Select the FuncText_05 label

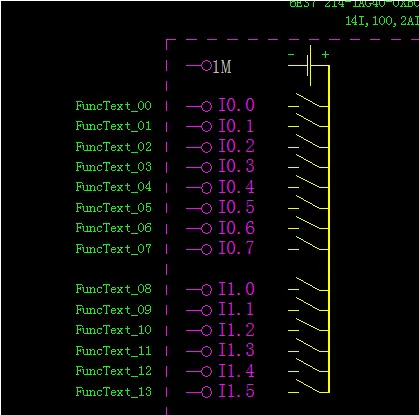[113, 208]
